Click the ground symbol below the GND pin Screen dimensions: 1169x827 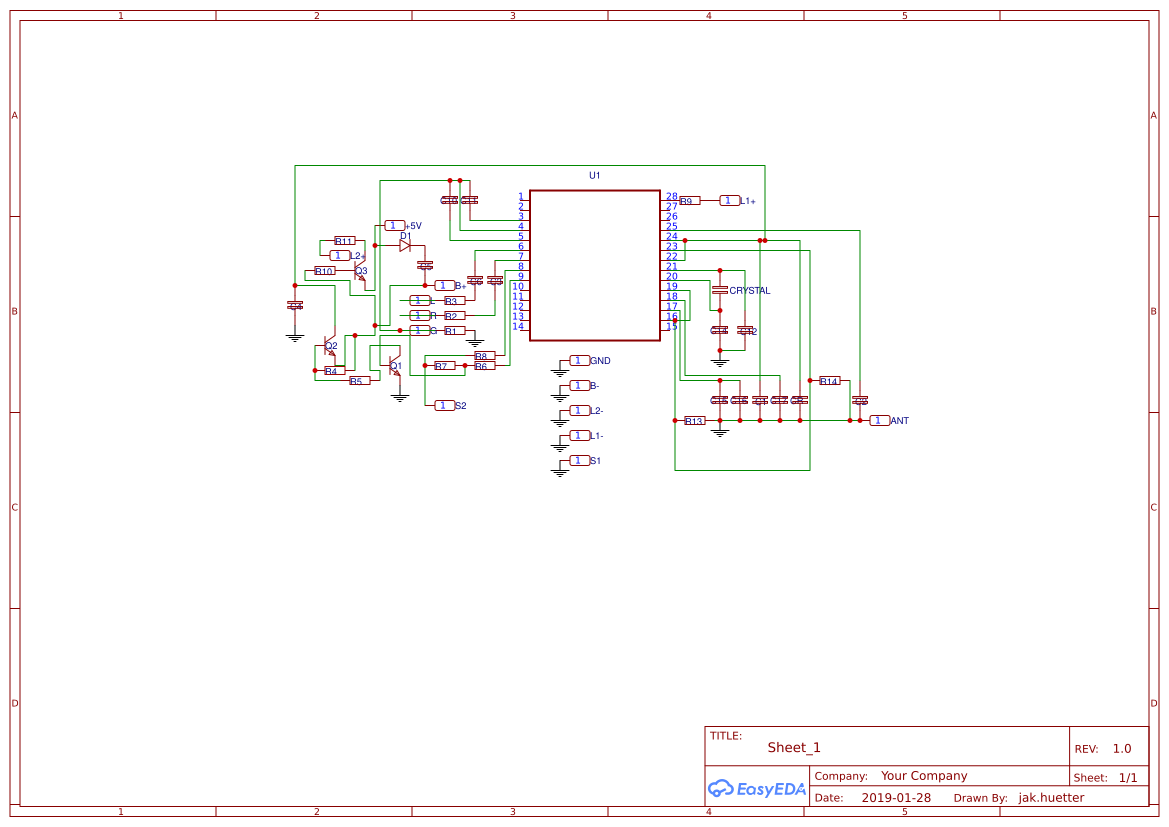click(559, 371)
